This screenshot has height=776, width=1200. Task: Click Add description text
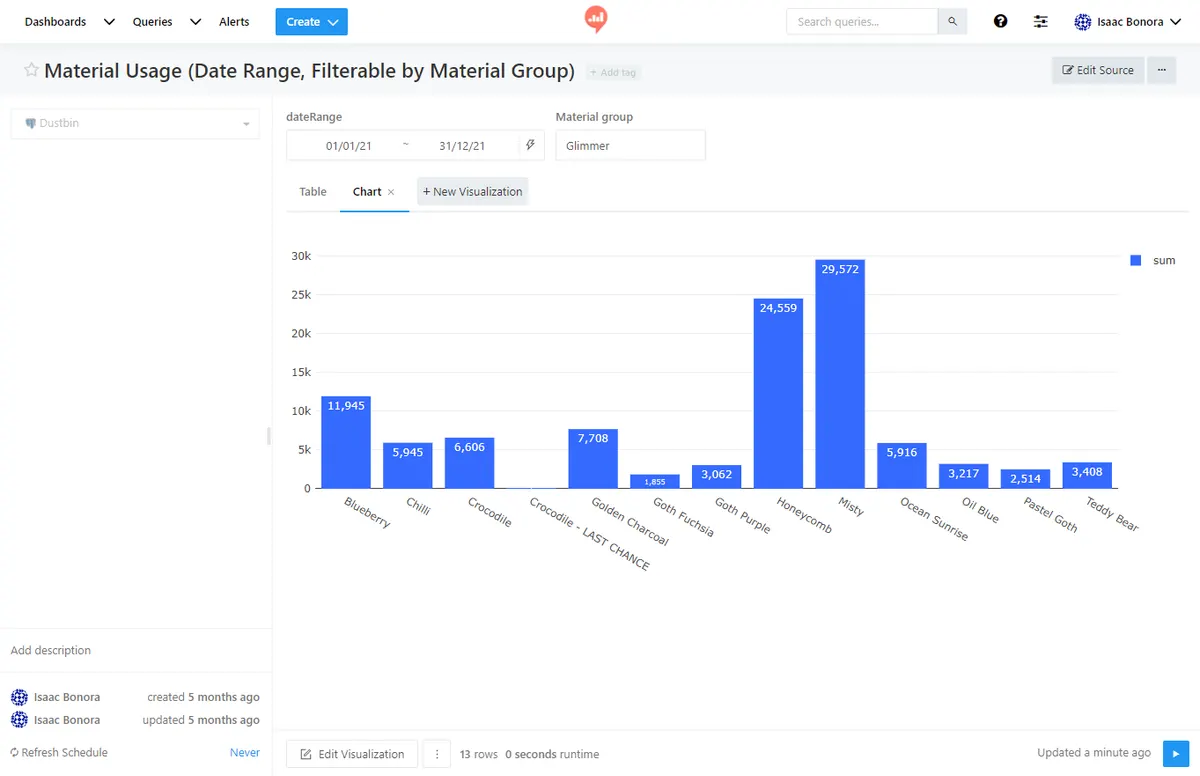pos(51,650)
